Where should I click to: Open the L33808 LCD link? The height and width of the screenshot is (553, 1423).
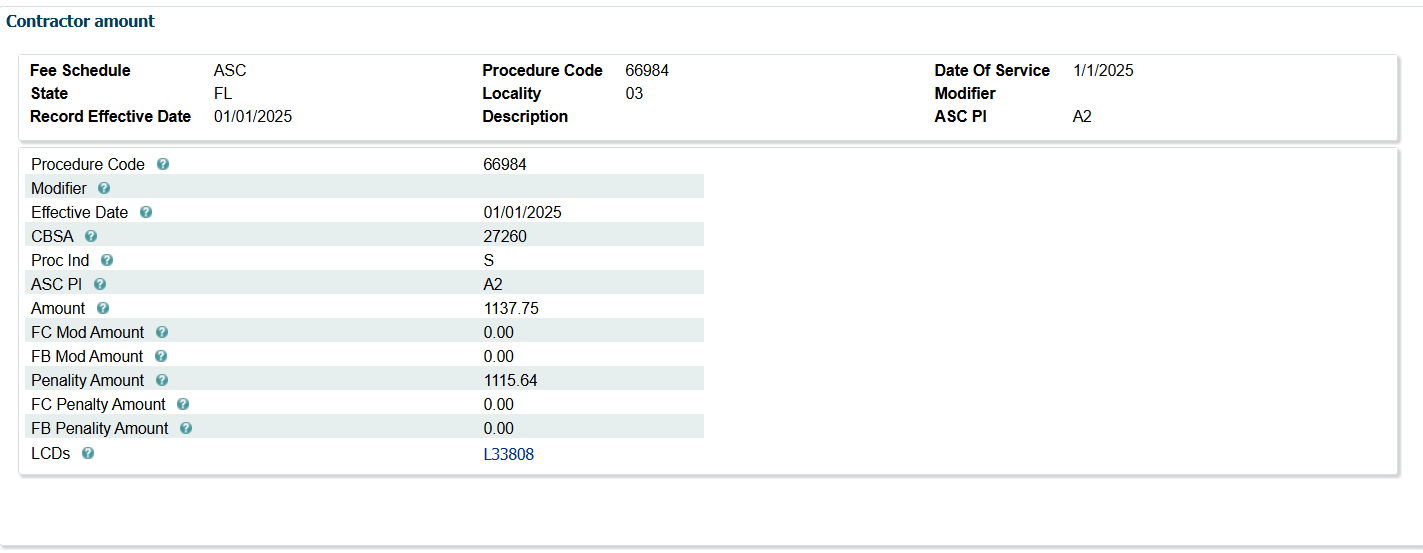508,454
